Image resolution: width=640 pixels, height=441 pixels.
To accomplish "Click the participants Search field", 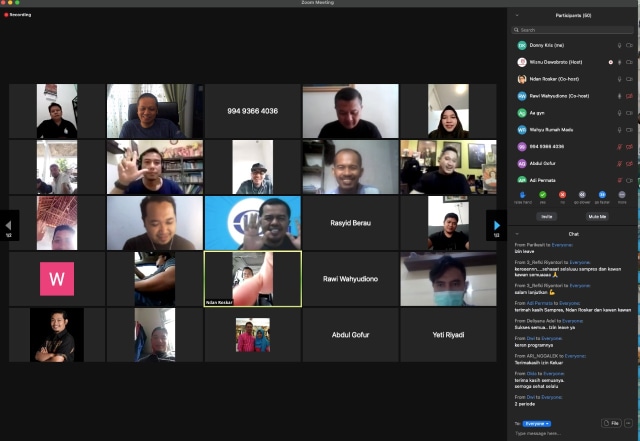I will (x=573, y=30).
